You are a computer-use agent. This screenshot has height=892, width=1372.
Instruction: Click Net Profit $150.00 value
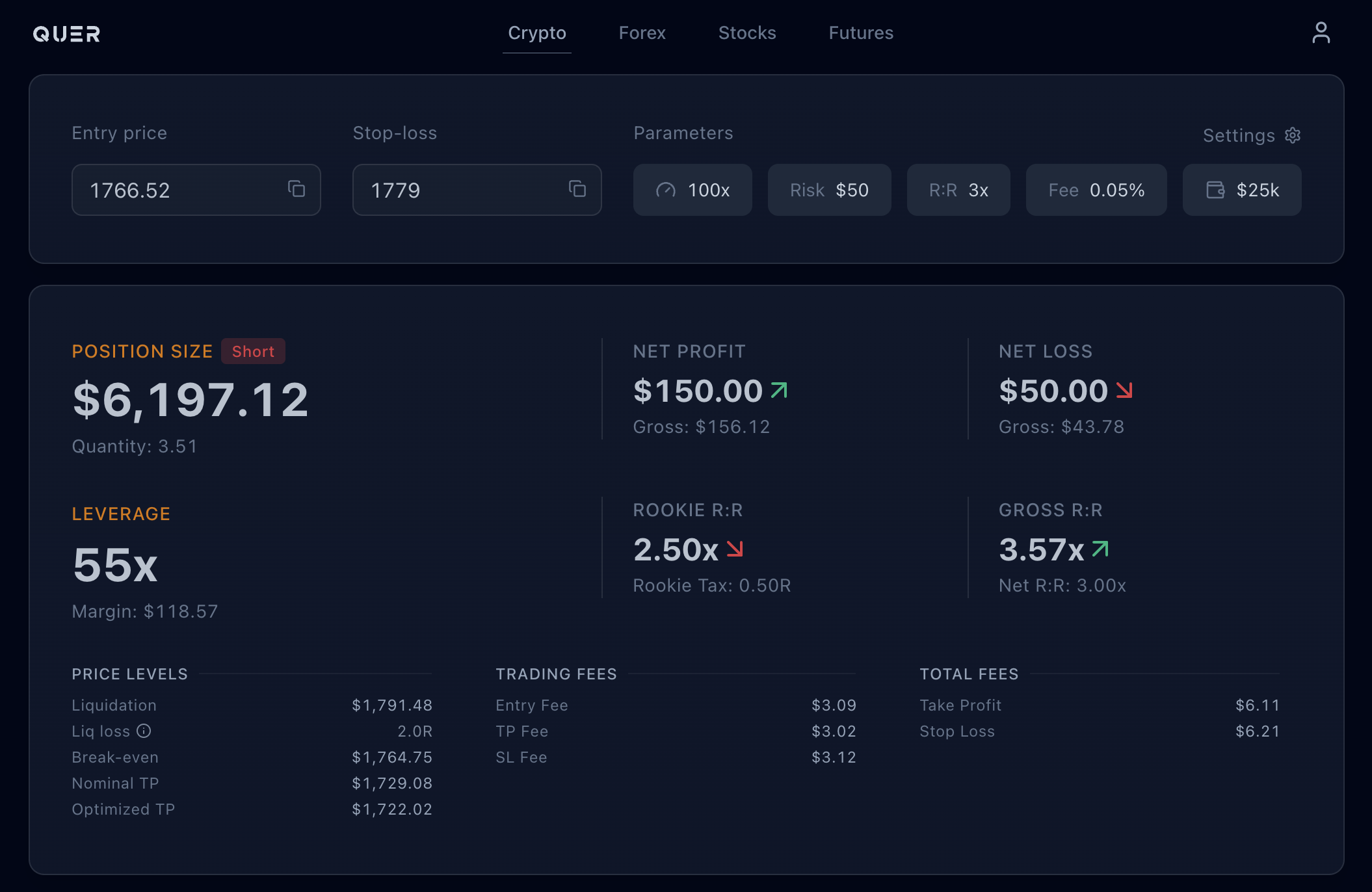[698, 391]
